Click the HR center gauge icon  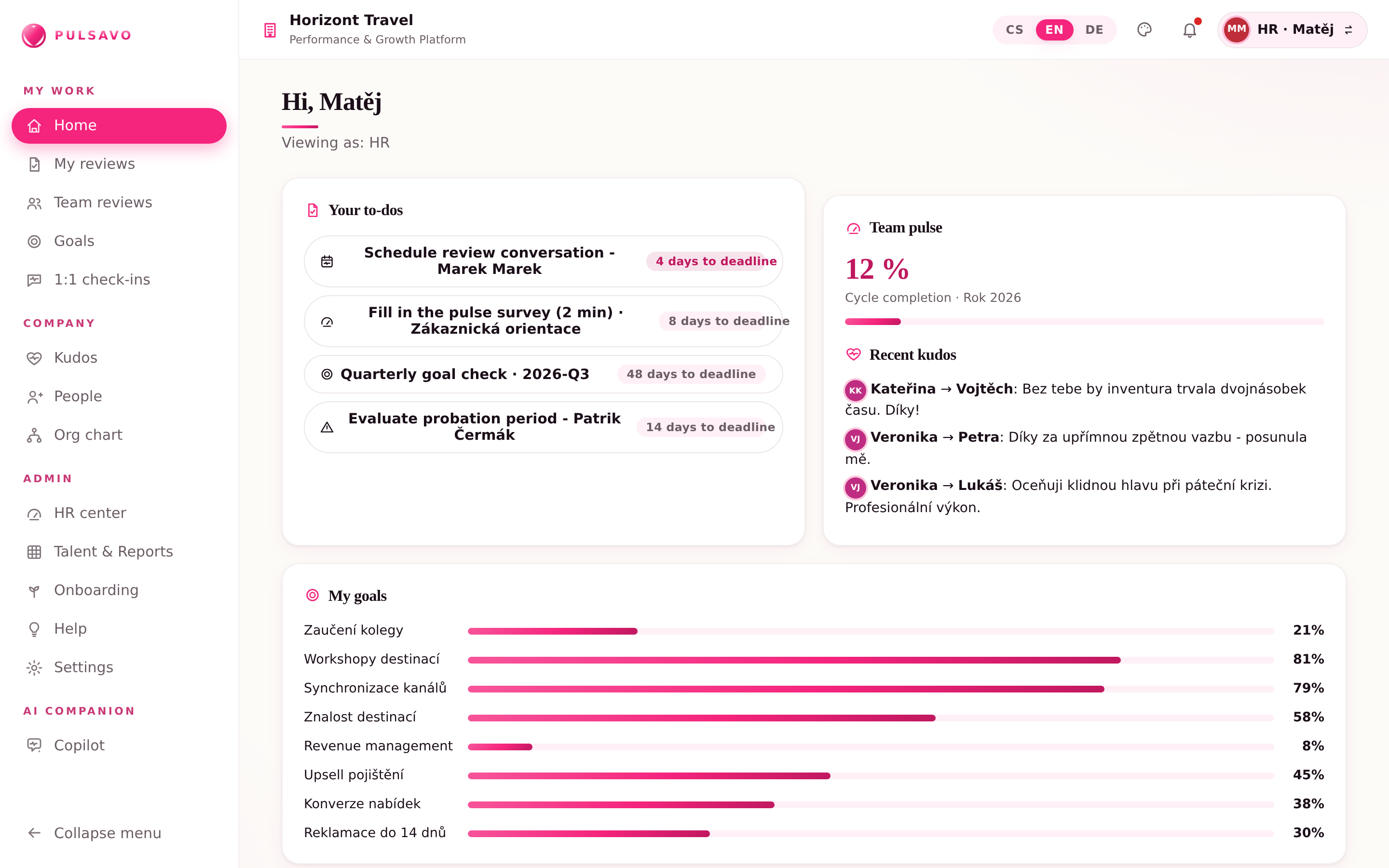click(x=34, y=514)
